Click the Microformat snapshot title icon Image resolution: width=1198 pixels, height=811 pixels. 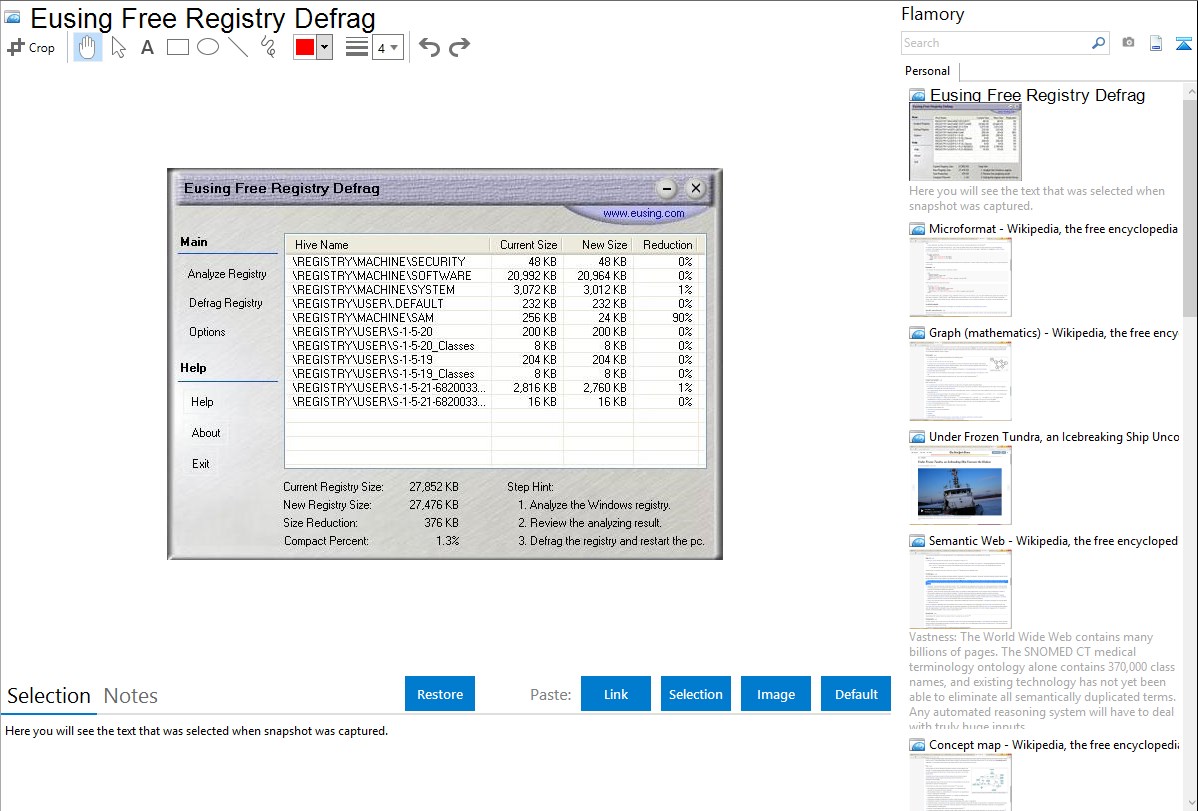click(x=917, y=229)
